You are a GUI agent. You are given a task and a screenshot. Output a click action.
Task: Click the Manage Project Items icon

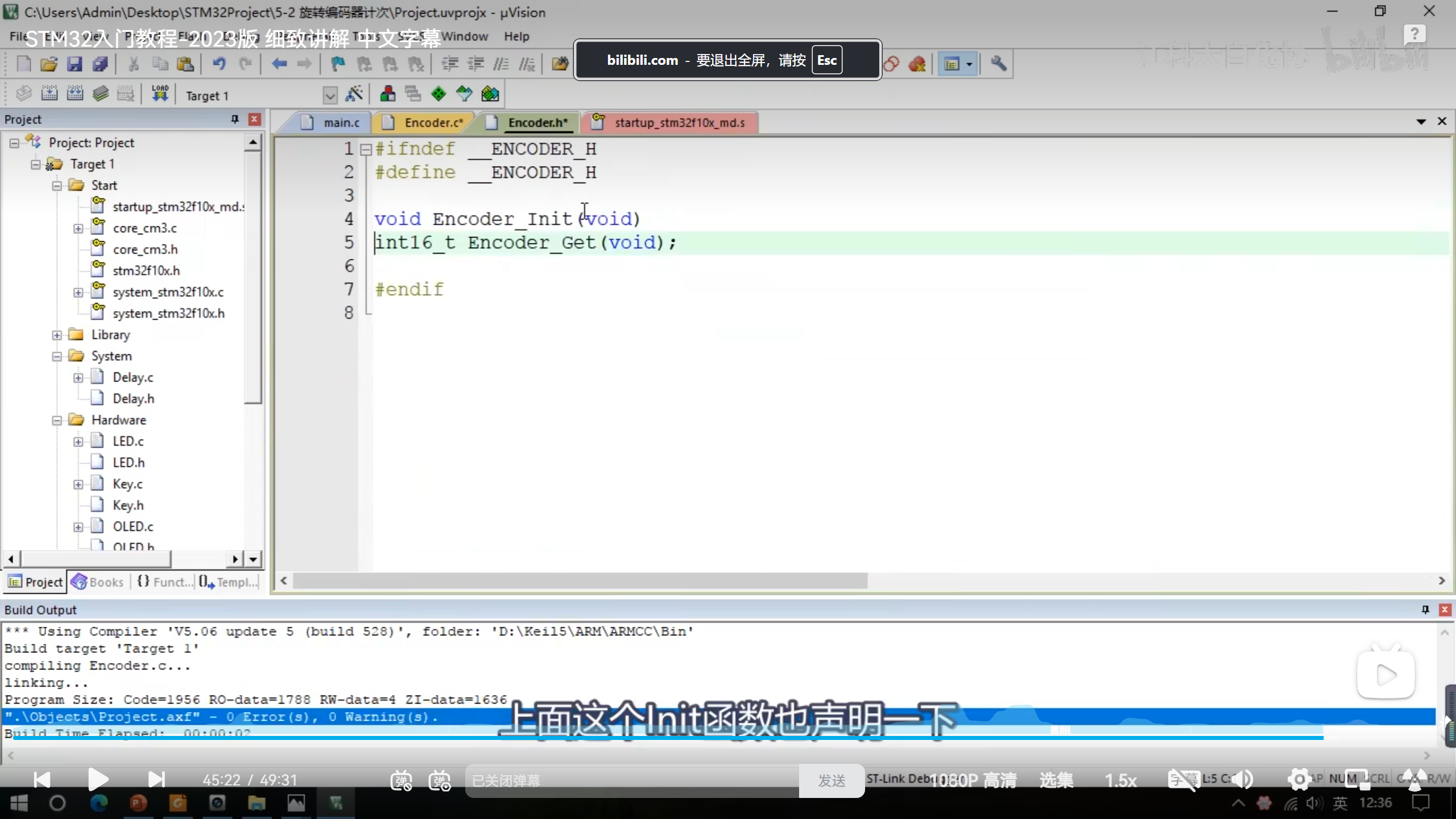coord(388,94)
